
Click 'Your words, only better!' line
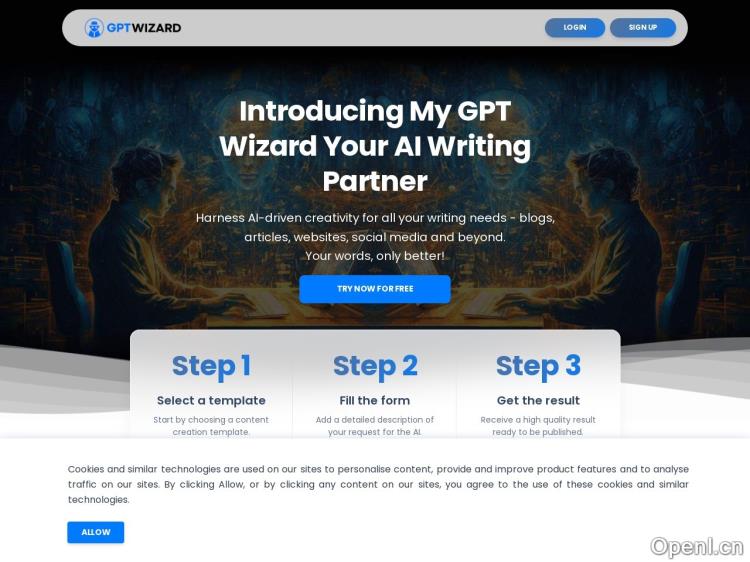coord(375,256)
